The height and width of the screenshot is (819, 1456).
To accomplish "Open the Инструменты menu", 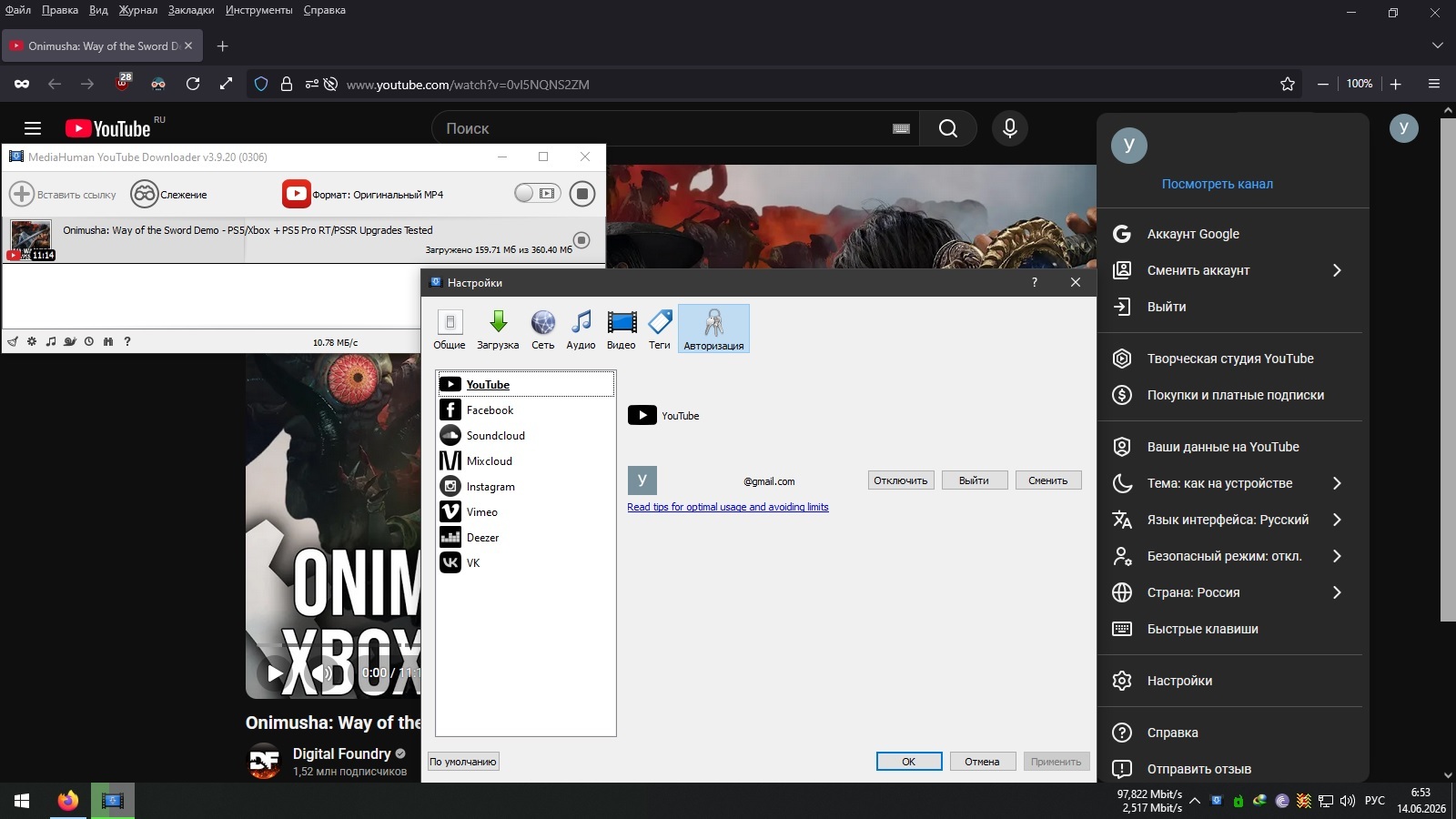I will tap(259, 10).
